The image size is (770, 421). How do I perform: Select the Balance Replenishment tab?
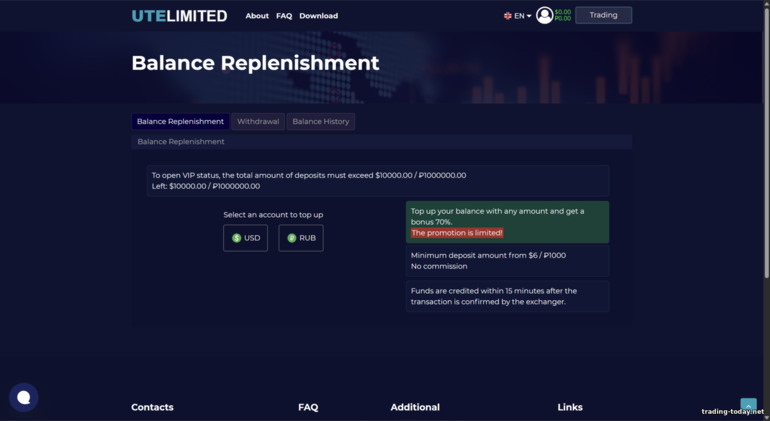tap(180, 122)
